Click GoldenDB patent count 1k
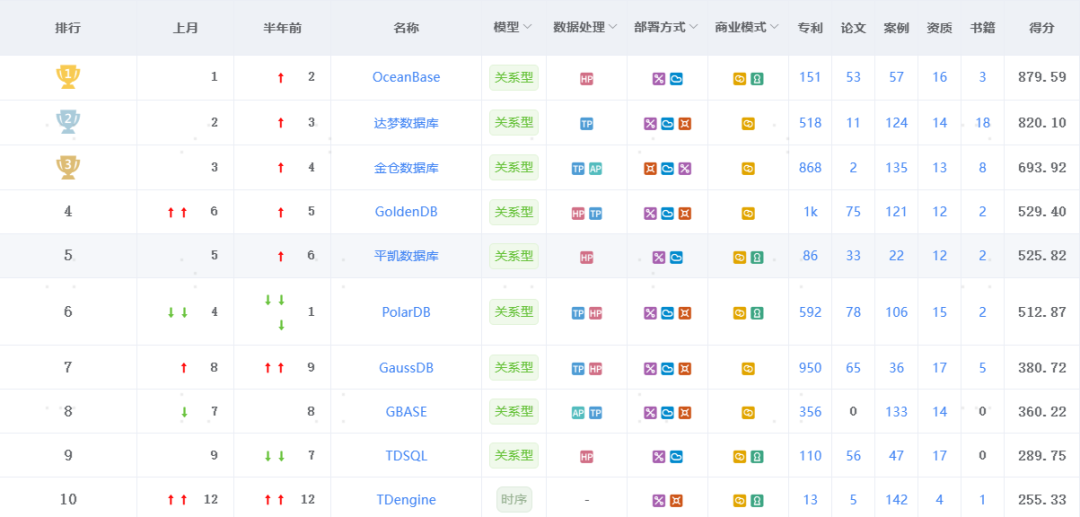 click(810, 212)
